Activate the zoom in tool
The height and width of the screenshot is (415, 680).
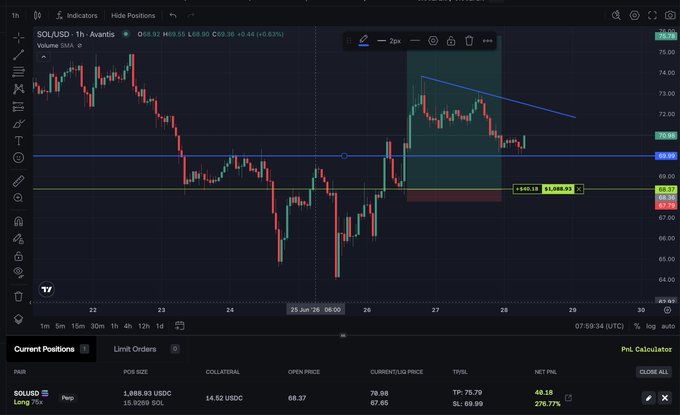pyautogui.click(x=18, y=198)
